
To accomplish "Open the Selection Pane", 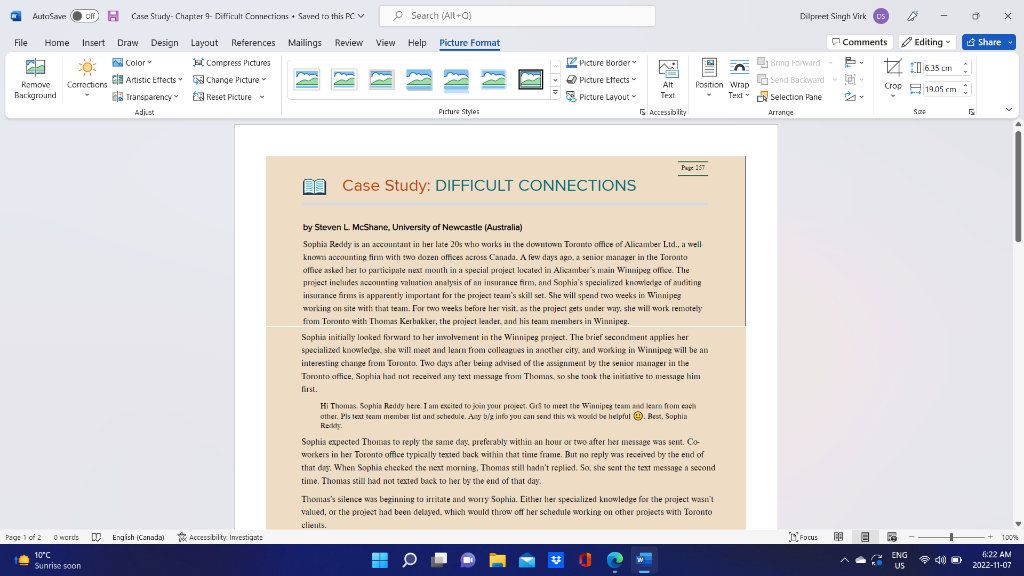I will pyautogui.click(x=789, y=97).
